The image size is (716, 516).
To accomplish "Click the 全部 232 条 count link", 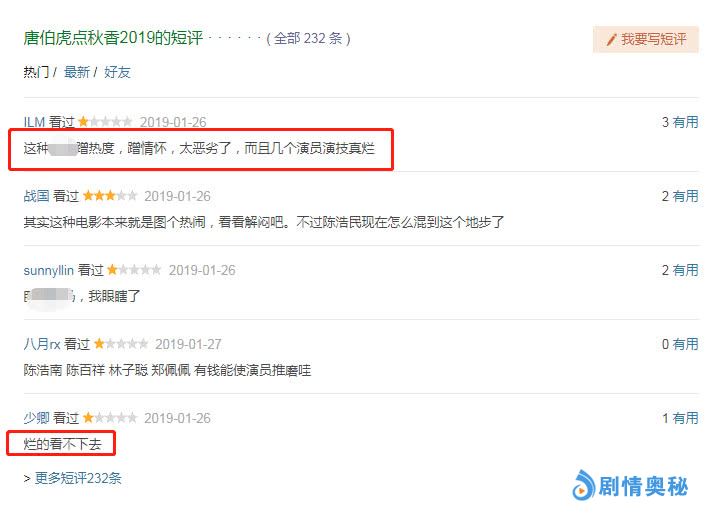I will [309, 38].
